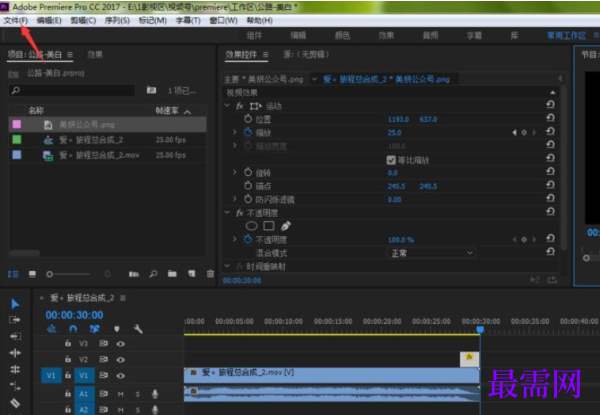Switch the project panel to icon view
This screenshot has width=600, height=415.
pos(32,274)
